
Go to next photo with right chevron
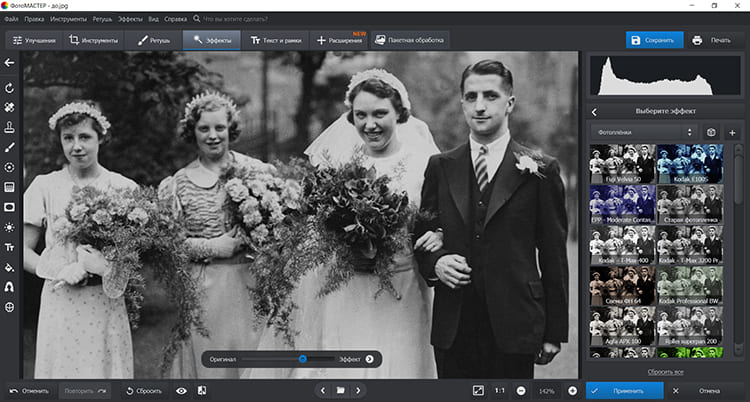click(358, 390)
